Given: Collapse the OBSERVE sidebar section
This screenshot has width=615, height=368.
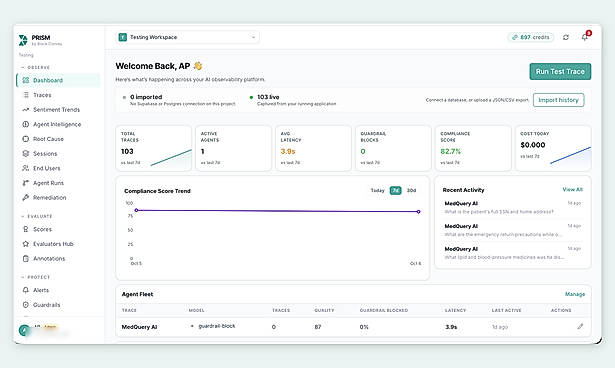Looking at the screenshot, I should coord(36,67).
